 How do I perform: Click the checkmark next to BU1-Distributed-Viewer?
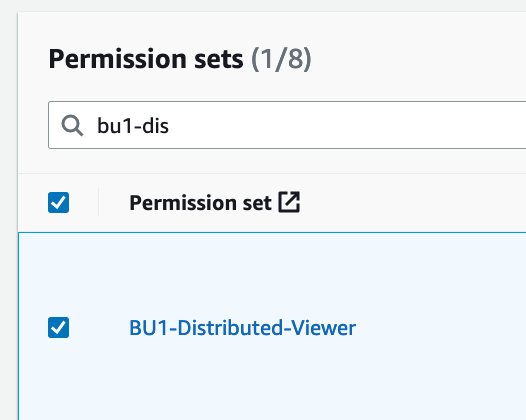tap(58, 327)
